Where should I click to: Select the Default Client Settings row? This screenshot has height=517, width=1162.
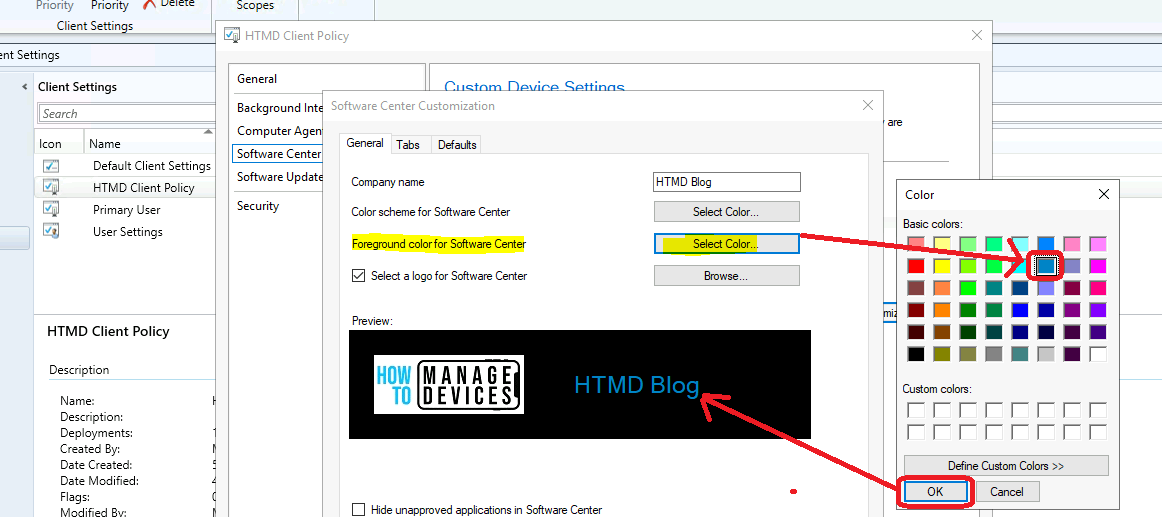125,166
